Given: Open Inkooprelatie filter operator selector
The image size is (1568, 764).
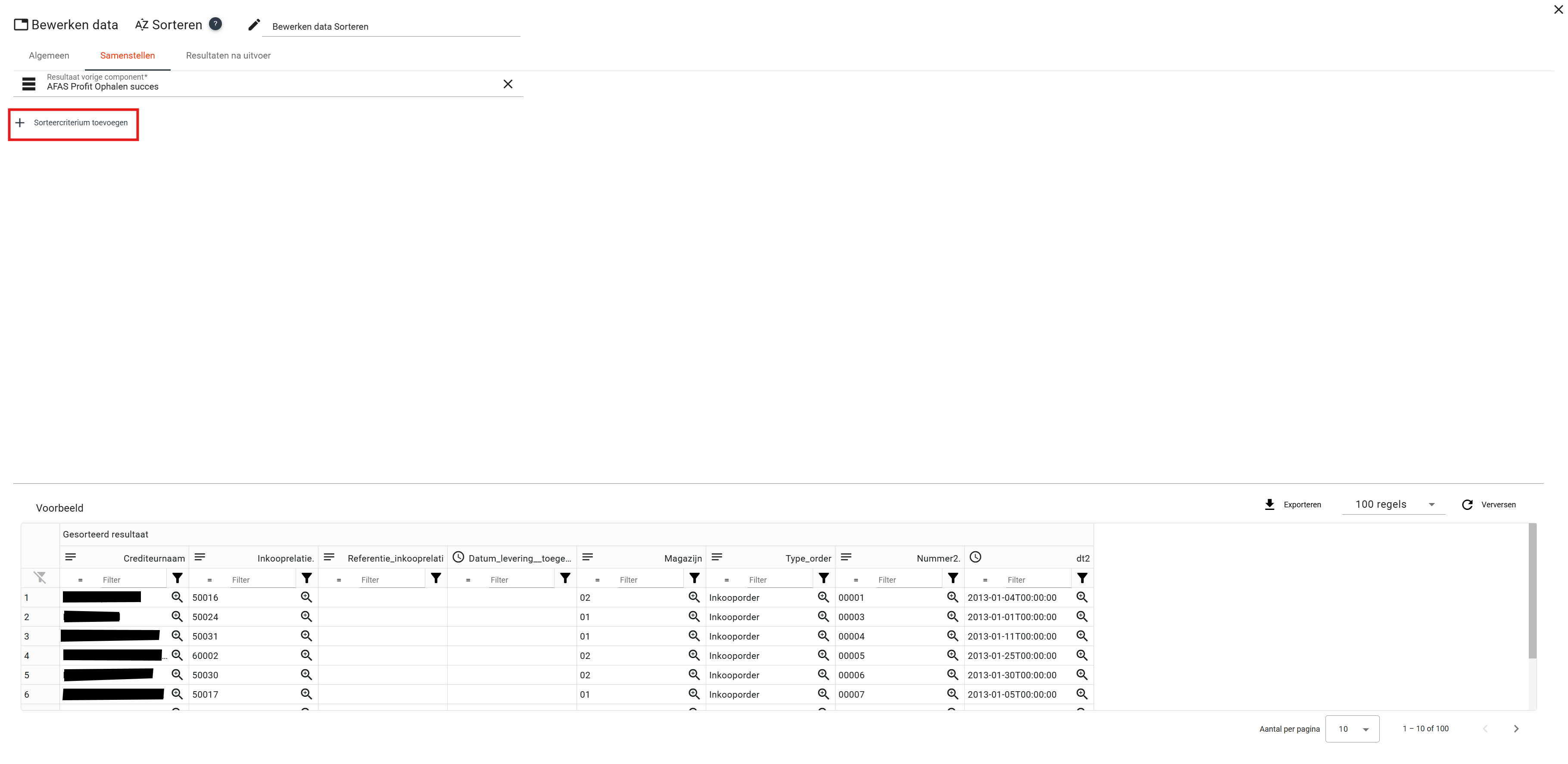Looking at the screenshot, I should pyautogui.click(x=209, y=580).
